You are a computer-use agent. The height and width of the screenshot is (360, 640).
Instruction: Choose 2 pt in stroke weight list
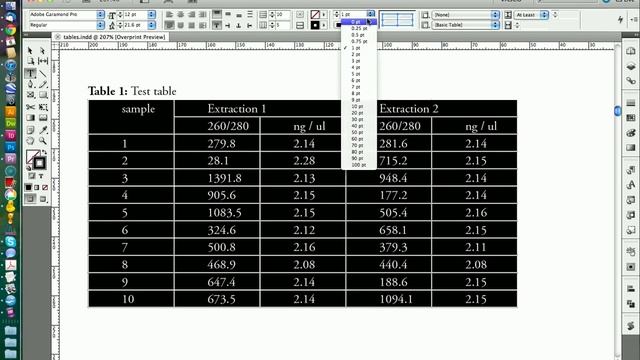tap(359, 54)
